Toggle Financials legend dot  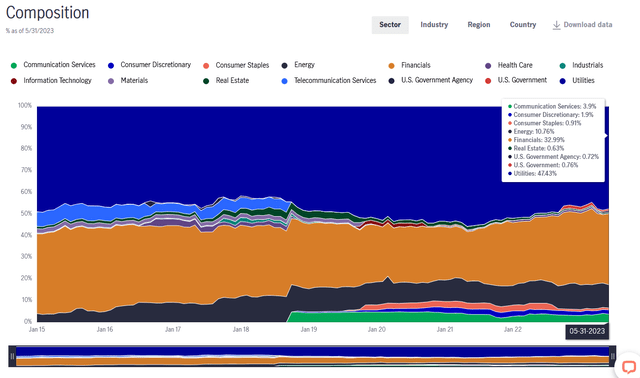[x=391, y=65]
